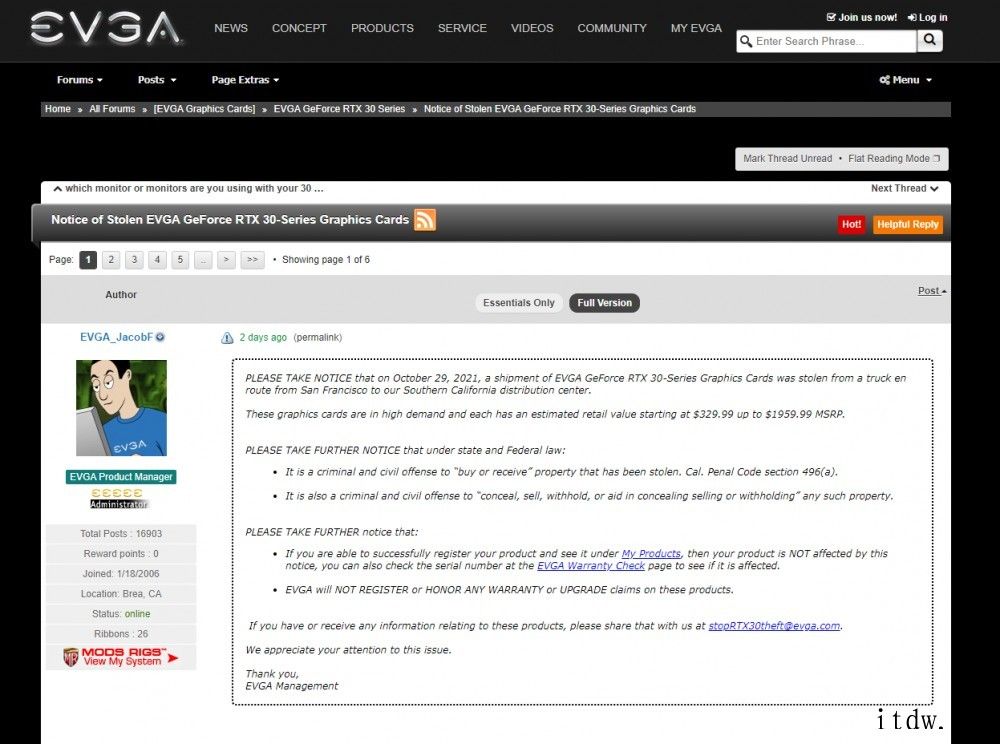Expand the Page Extras dropdown
The width and height of the screenshot is (1000, 744).
[x=246, y=80]
